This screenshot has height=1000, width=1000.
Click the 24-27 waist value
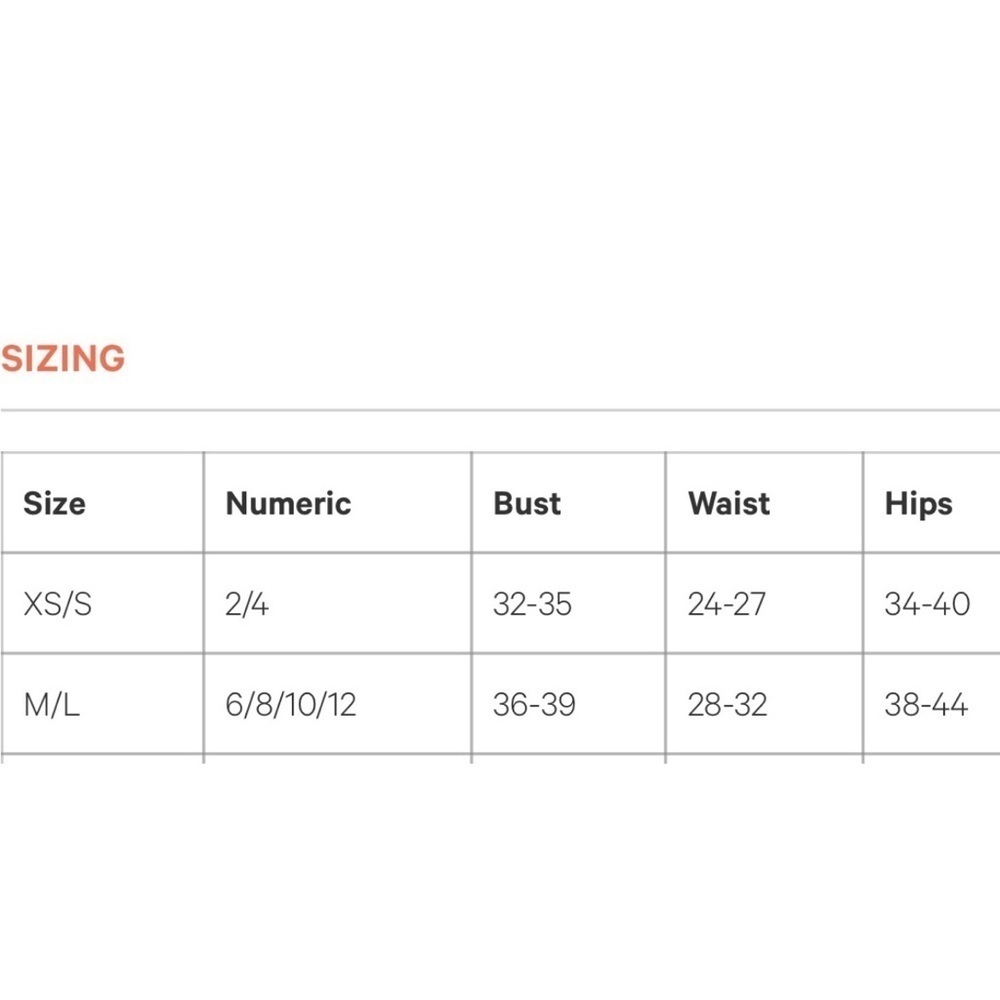pos(726,603)
